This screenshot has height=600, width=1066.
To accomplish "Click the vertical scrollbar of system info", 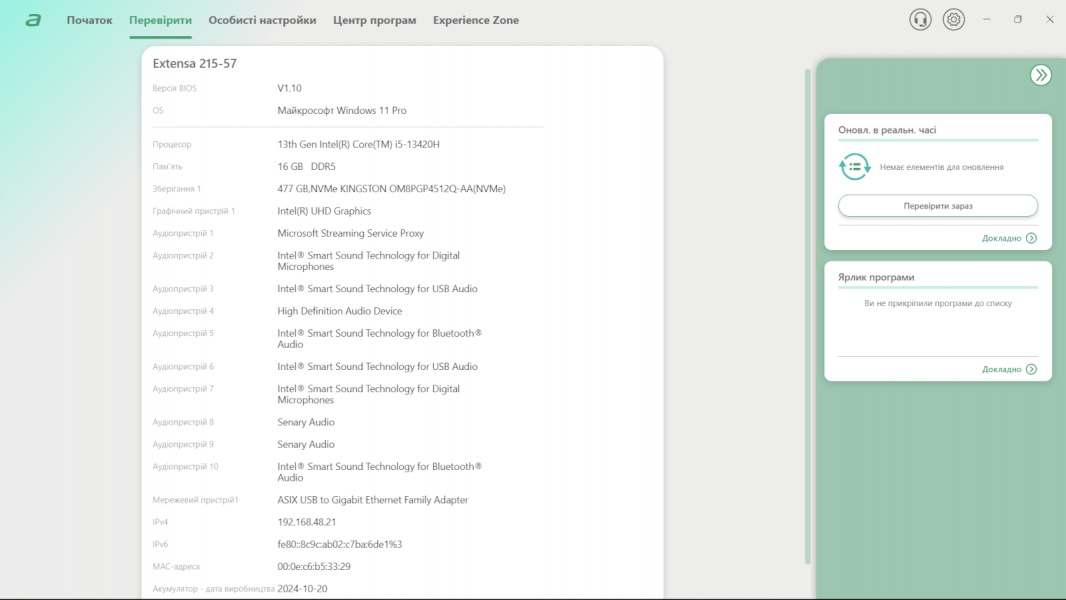I will (x=807, y=315).
